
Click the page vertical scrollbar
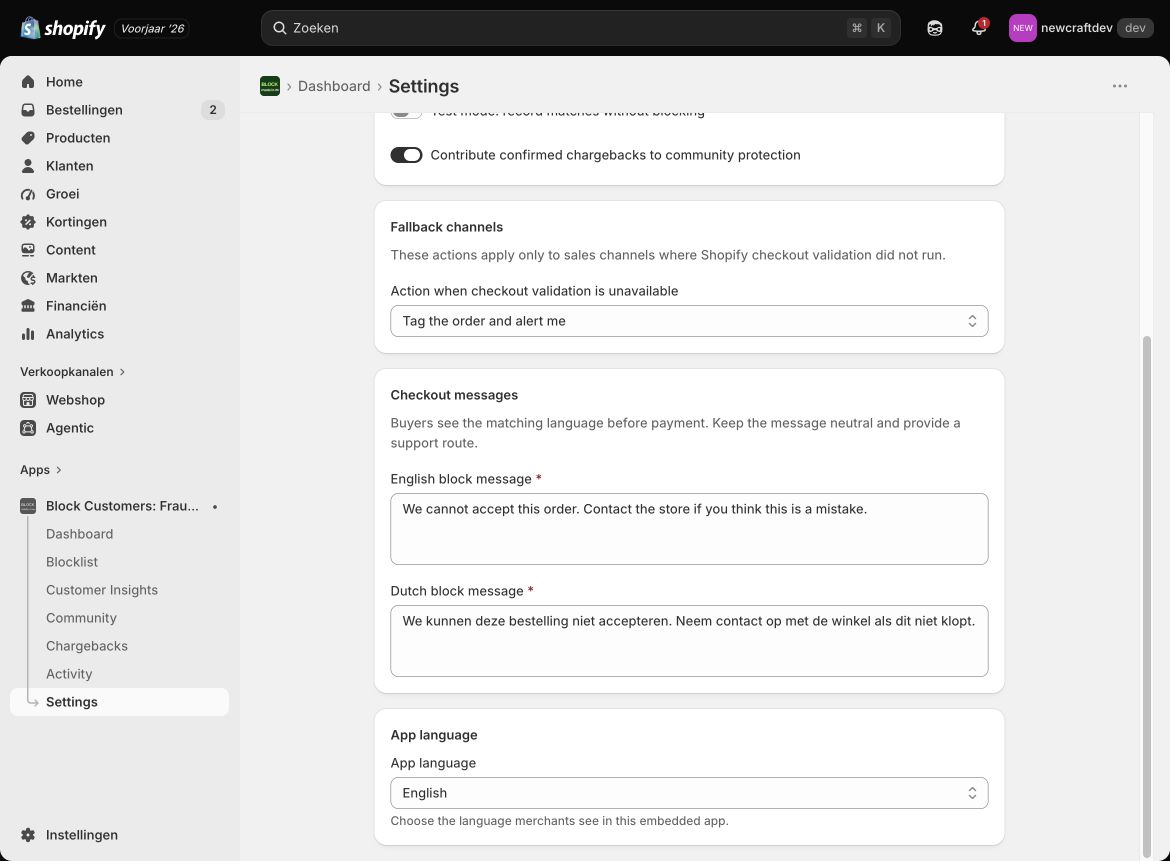click(1147, 597)
